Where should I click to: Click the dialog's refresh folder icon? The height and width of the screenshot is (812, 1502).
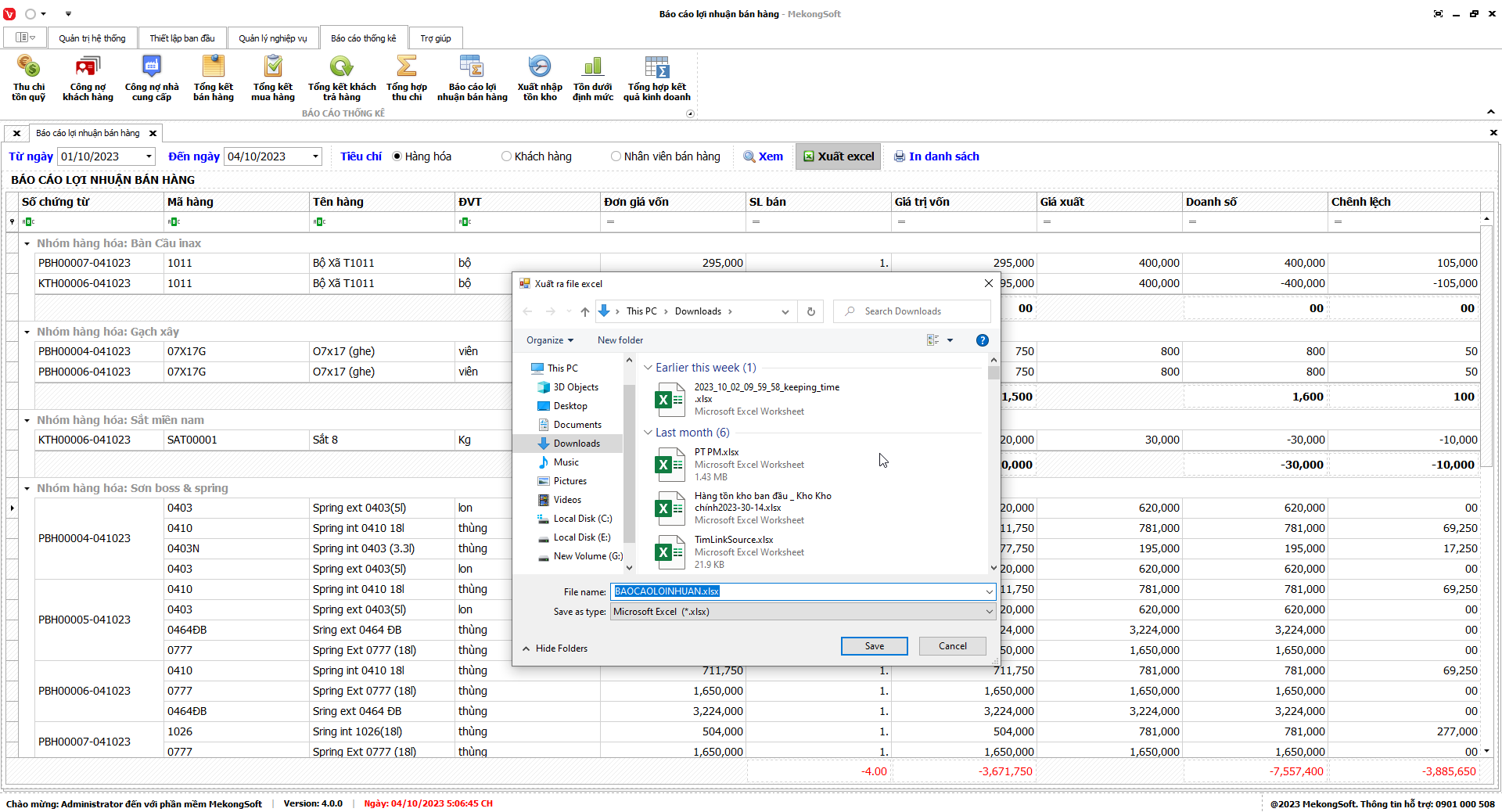811,311
